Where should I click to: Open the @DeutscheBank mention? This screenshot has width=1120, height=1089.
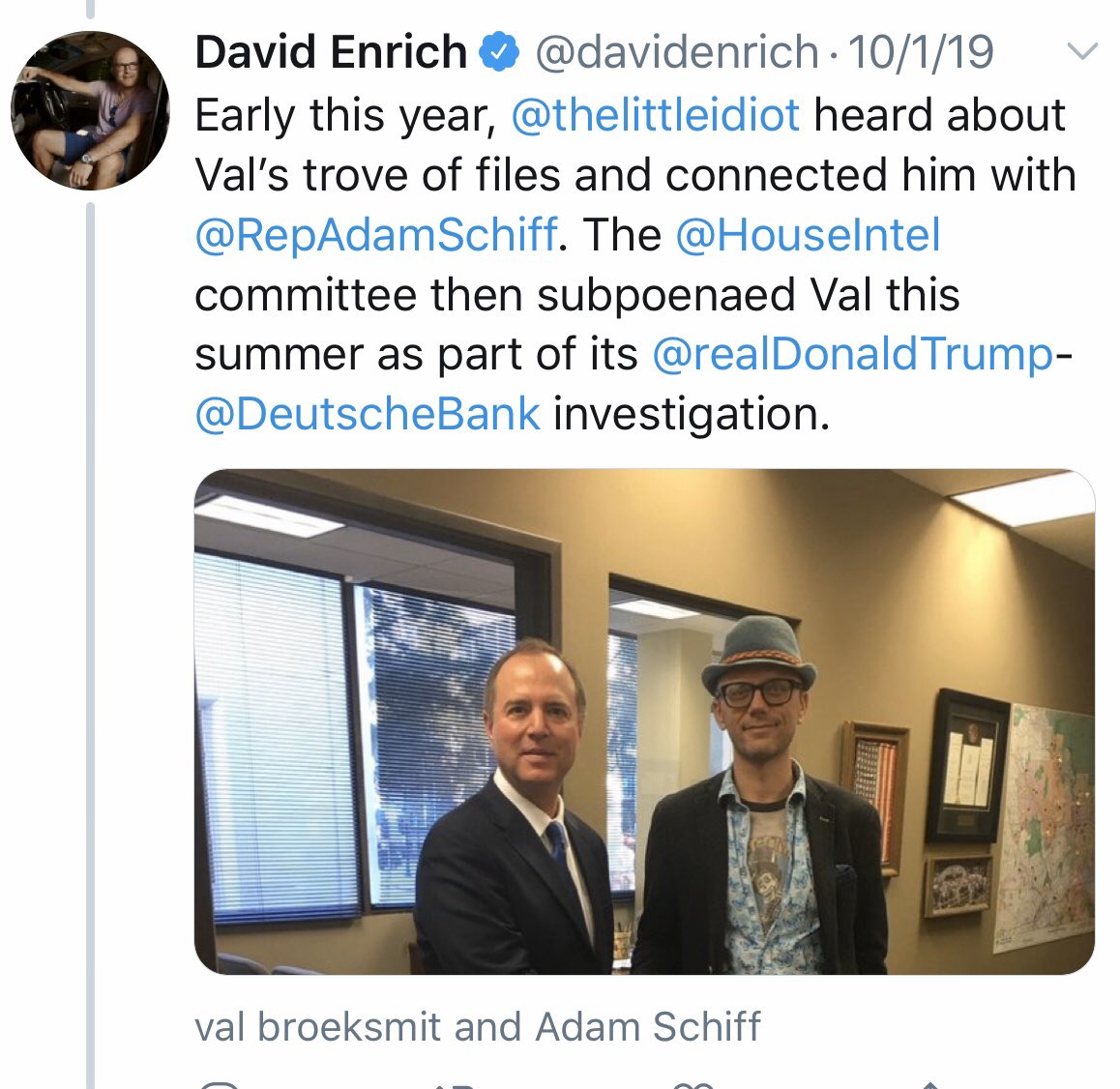point(368,414)
